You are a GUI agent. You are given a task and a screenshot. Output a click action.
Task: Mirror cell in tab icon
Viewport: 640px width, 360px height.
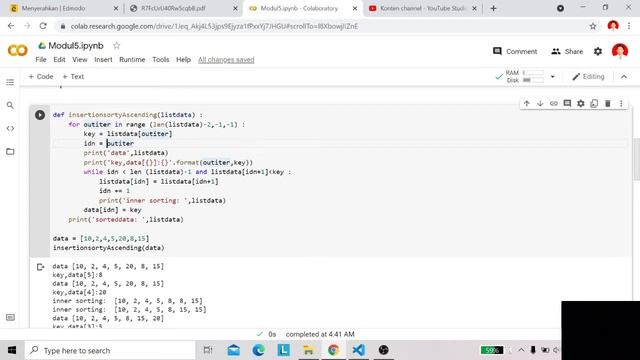coord(594,104)
